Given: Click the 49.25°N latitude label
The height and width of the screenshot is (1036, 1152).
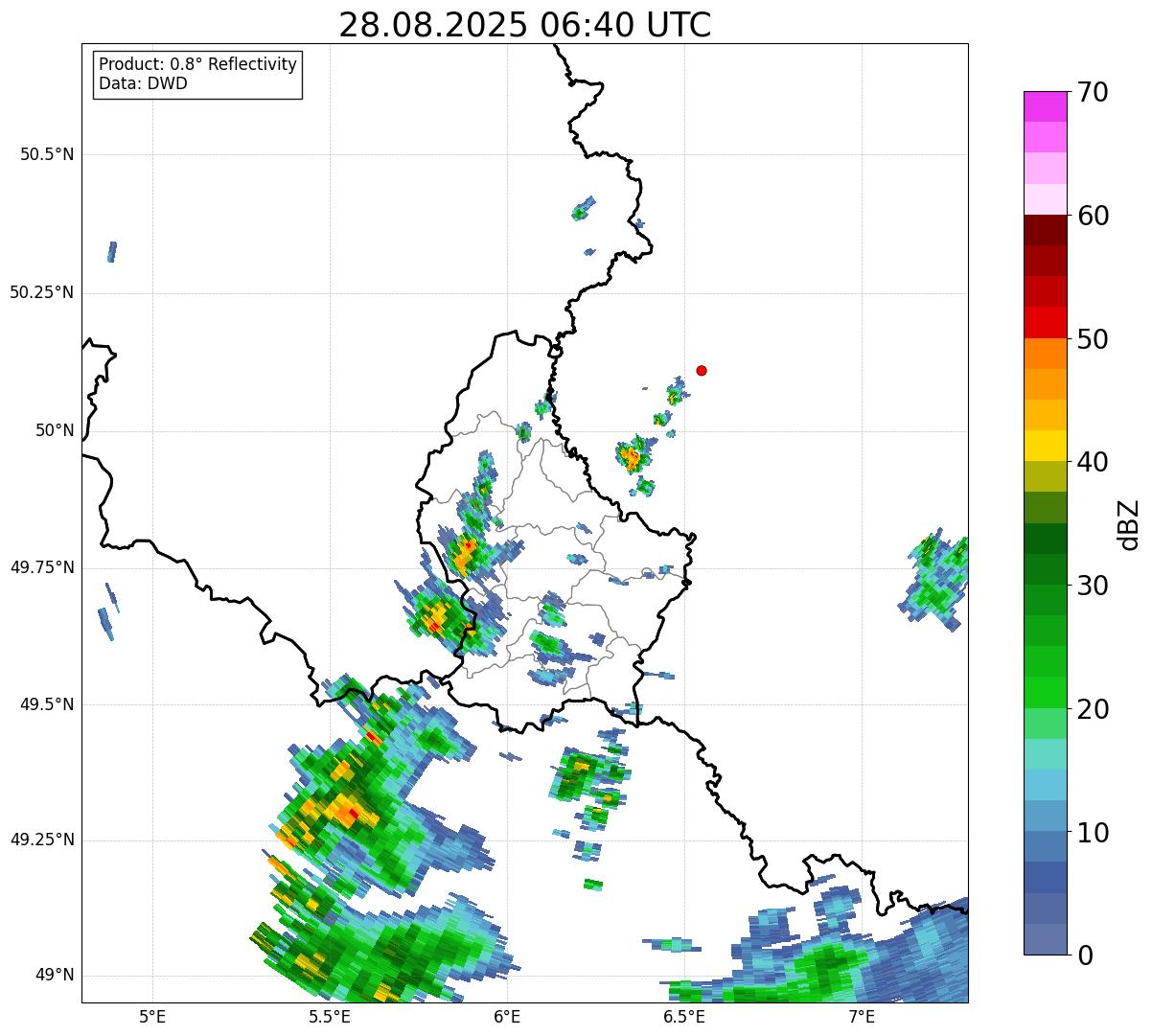Looking at the screenshot, I should coord(42,840).
